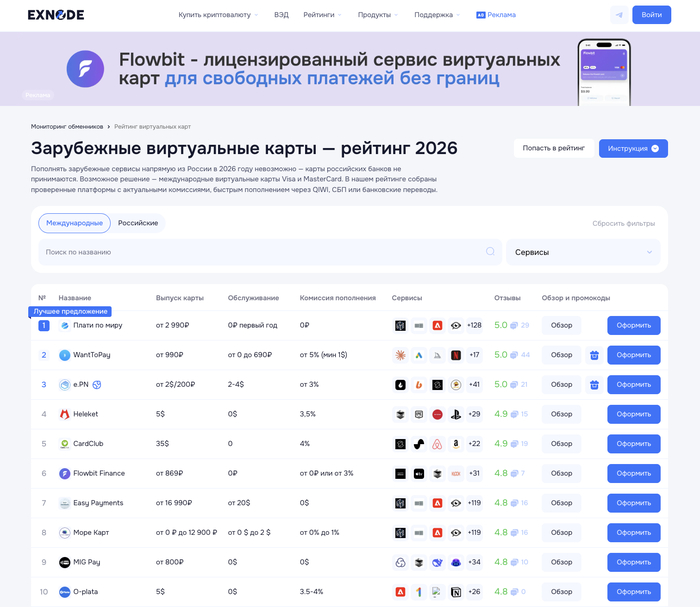Open Обзор for CardClub
The height and width of the screenshot is (607, 700).
point(561,444)
